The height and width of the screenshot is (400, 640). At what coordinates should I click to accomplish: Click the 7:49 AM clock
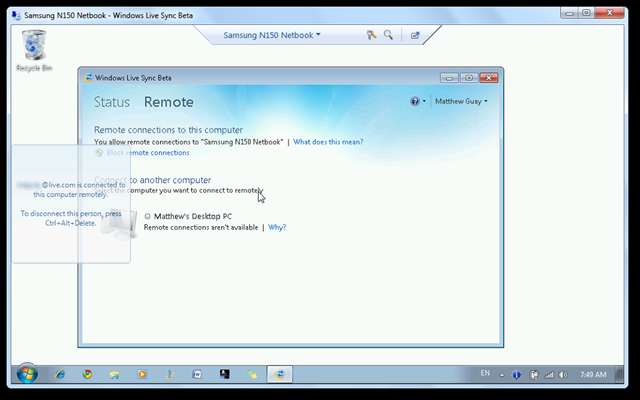coord(593,374)
